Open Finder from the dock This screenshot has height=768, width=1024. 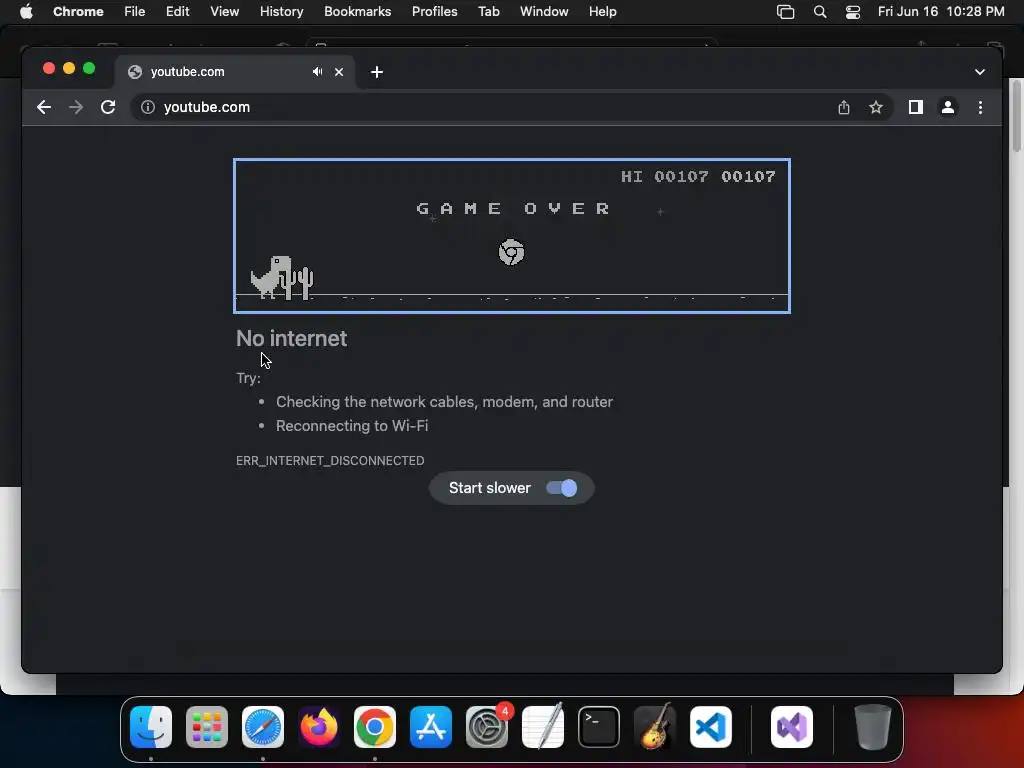151,727
